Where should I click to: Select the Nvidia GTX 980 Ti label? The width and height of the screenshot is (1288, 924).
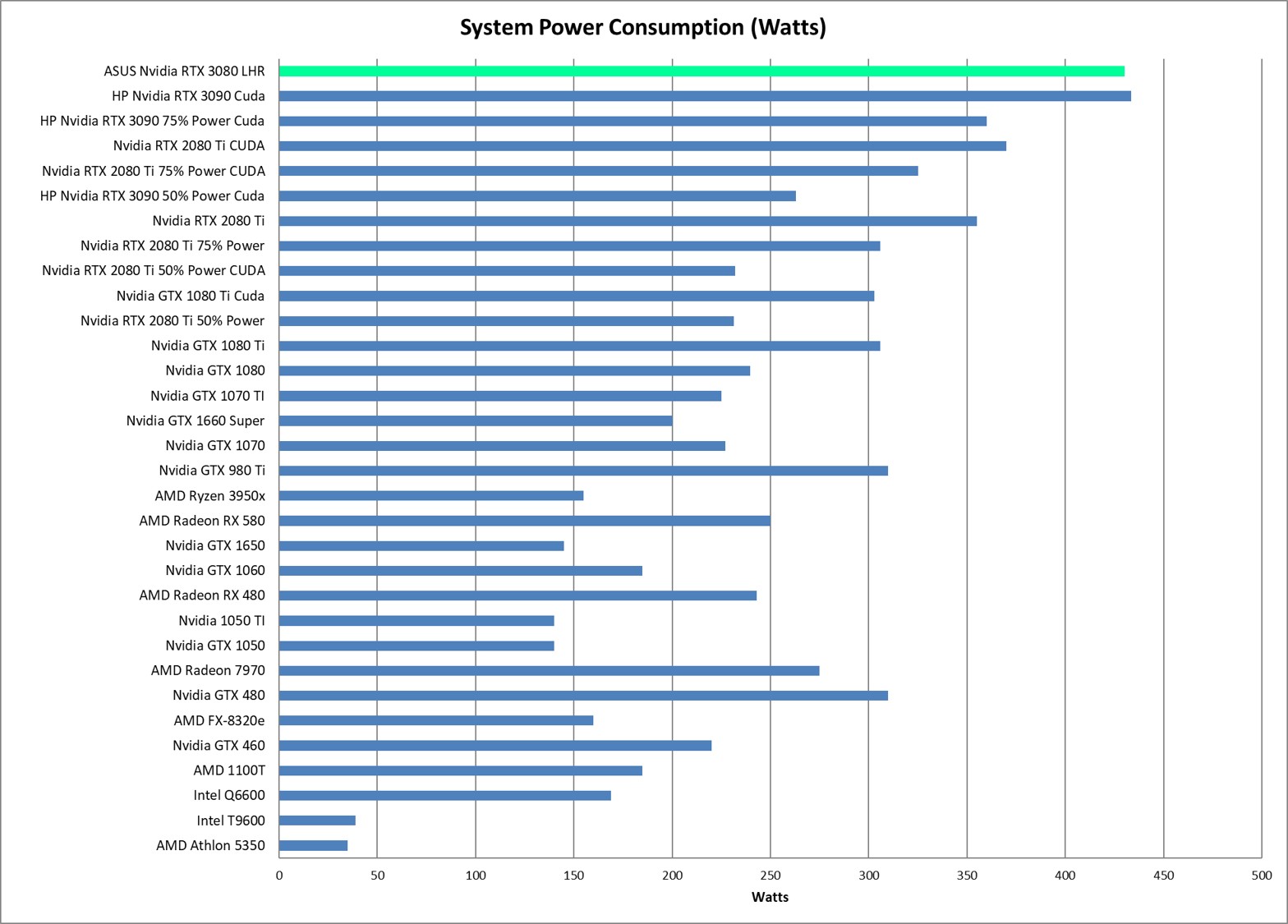coord(212,471)
